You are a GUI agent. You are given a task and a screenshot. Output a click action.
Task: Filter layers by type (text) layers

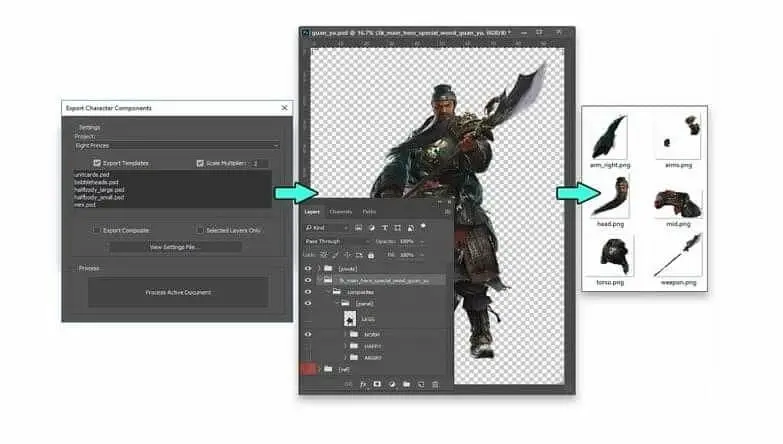click(385, 228)
